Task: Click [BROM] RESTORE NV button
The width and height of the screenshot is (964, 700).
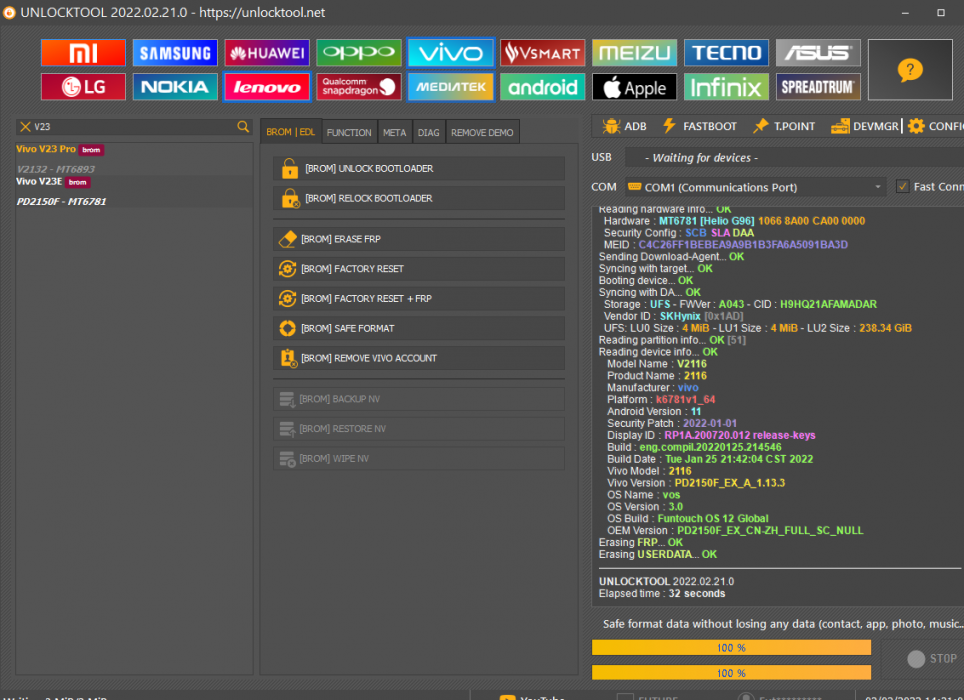Action: click(x=419, y=429)
